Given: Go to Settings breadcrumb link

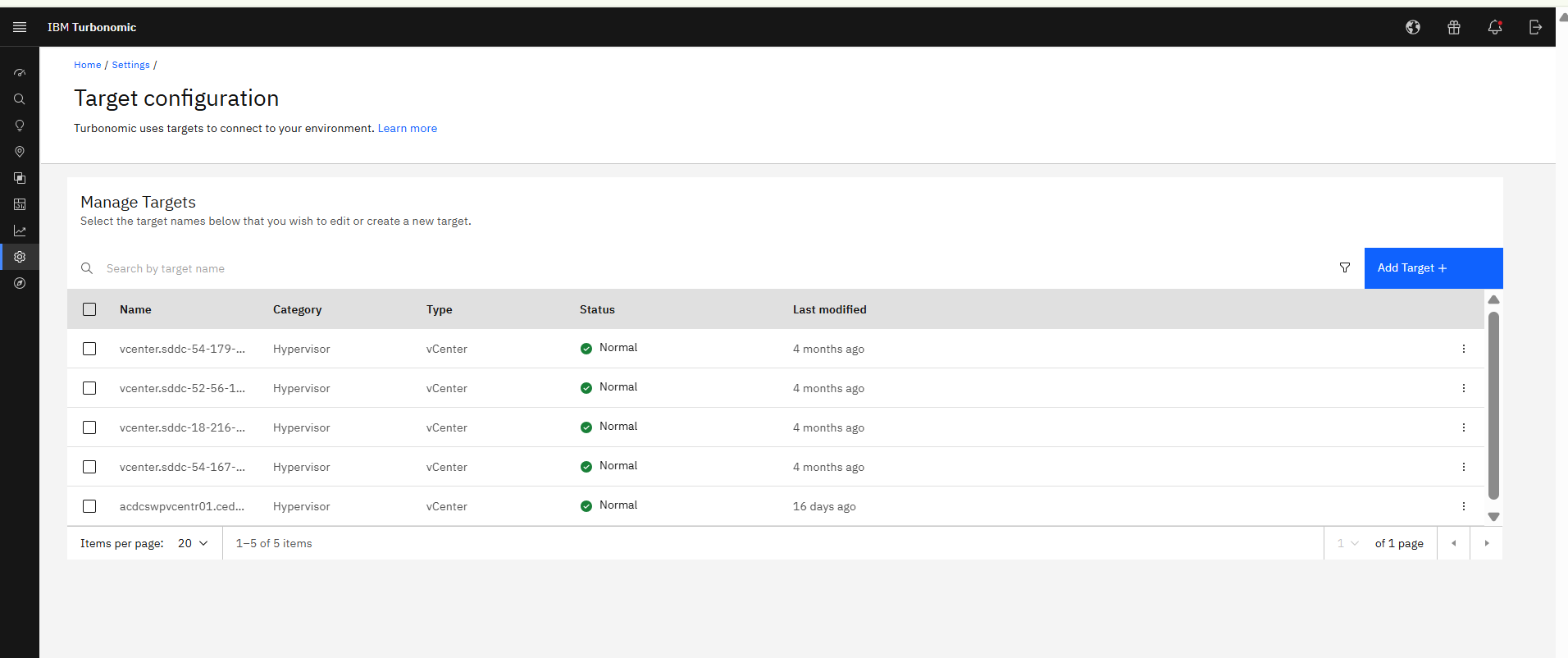Looking at the screenshot, I should pyautogui.click(x=130, y=65).
